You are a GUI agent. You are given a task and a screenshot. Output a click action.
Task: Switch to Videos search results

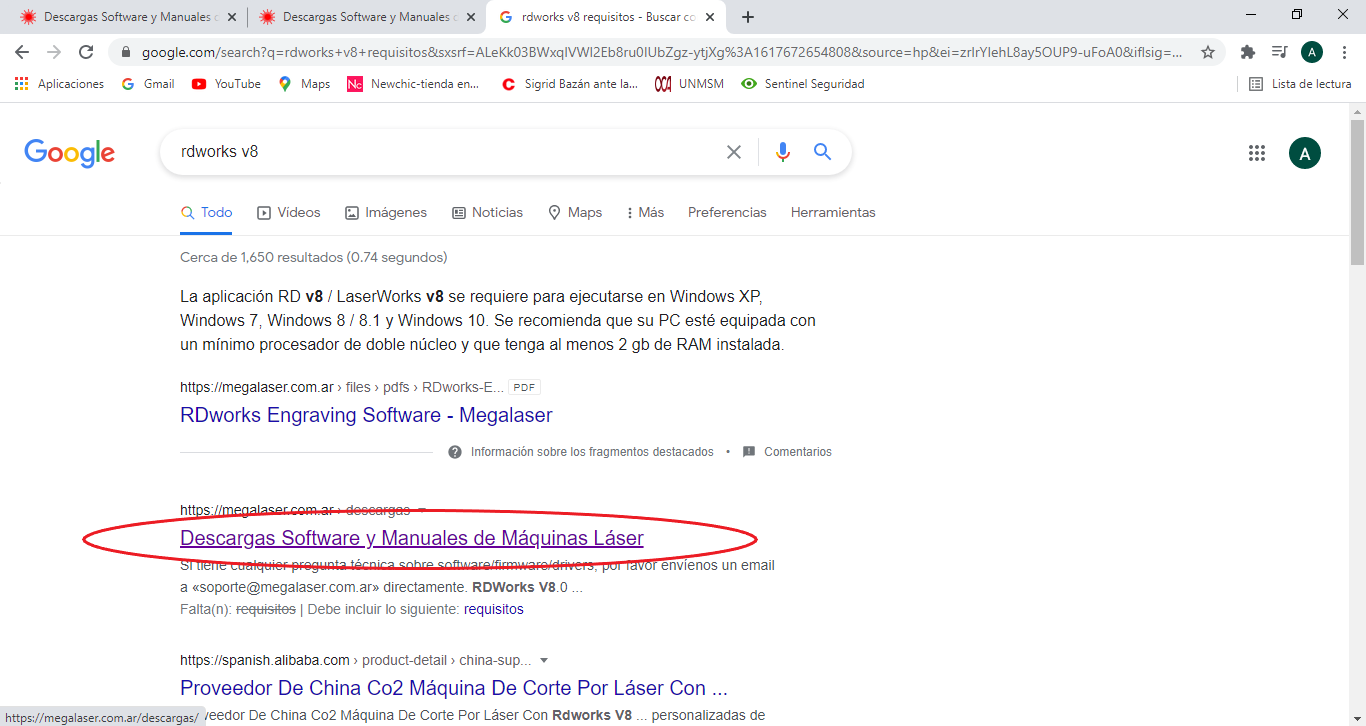pos(289,212)
